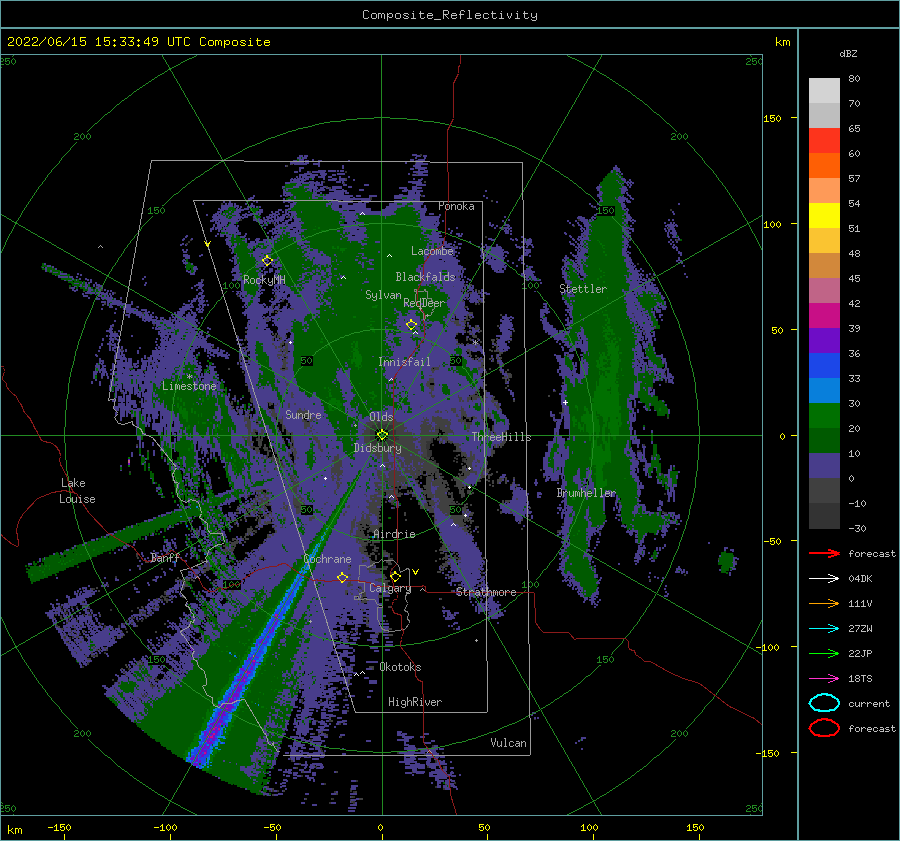Screen dimensions: 900x841
Task: Click the Banff town label
Action: 165,557
